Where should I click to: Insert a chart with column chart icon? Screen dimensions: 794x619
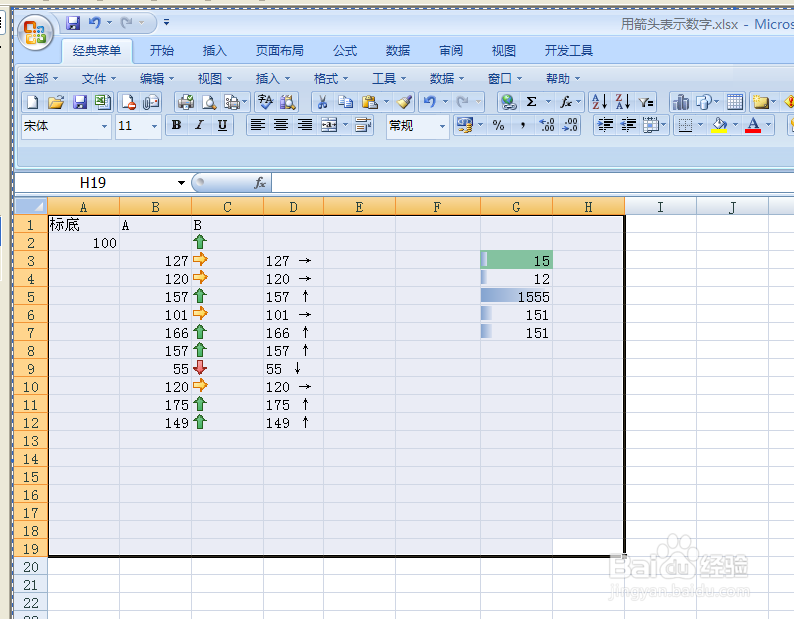681,102
